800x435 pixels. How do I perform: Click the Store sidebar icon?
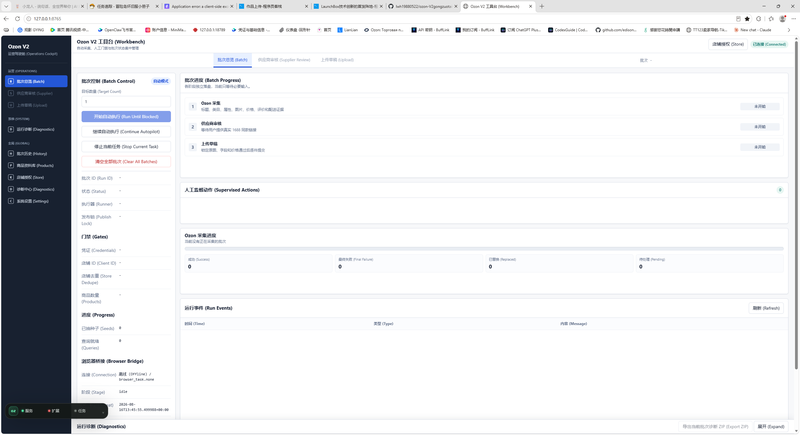pos(11,177)
